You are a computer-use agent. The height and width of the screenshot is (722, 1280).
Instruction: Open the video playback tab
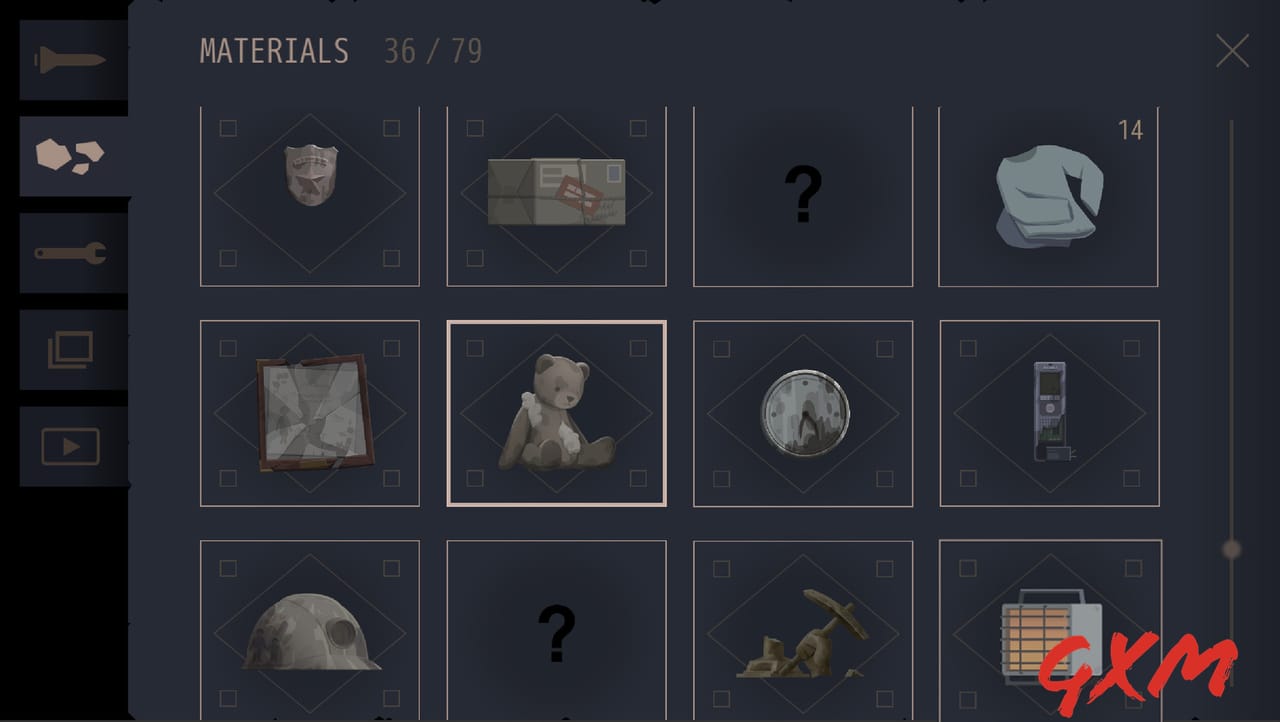click(x=73, y=447)
